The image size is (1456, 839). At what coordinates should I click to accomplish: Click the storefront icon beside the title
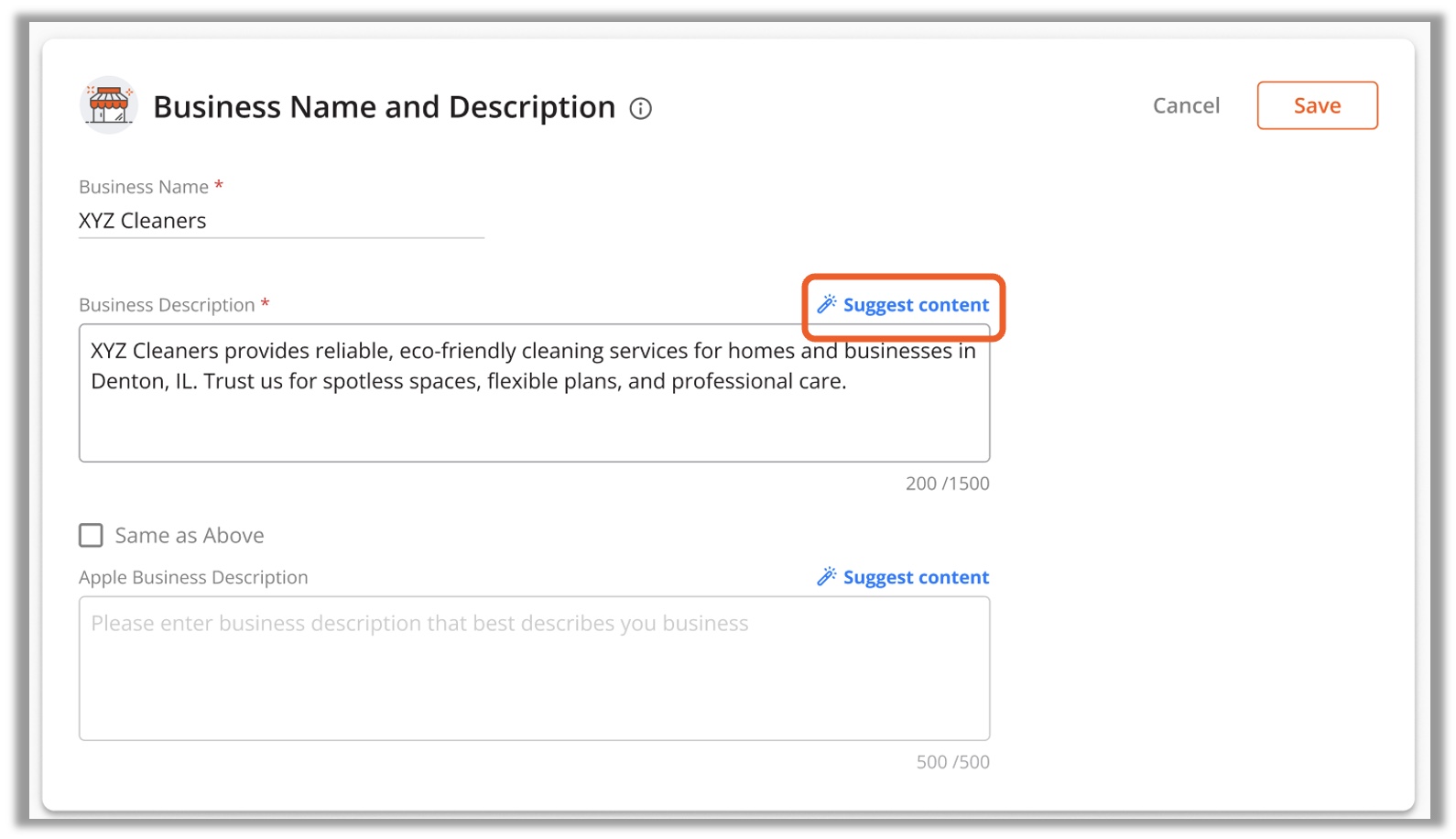[109, 105]
